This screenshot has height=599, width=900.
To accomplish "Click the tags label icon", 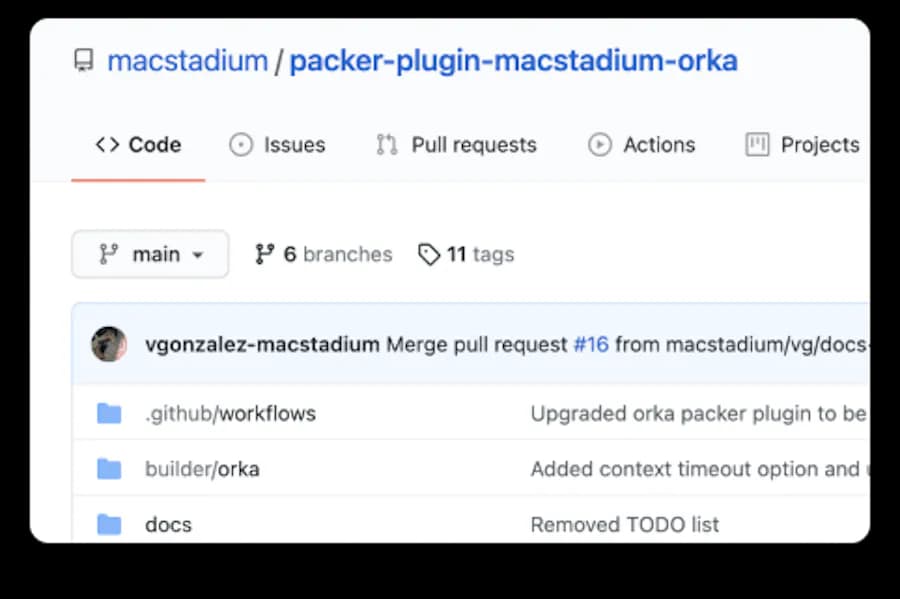I will tap(429, 254).
